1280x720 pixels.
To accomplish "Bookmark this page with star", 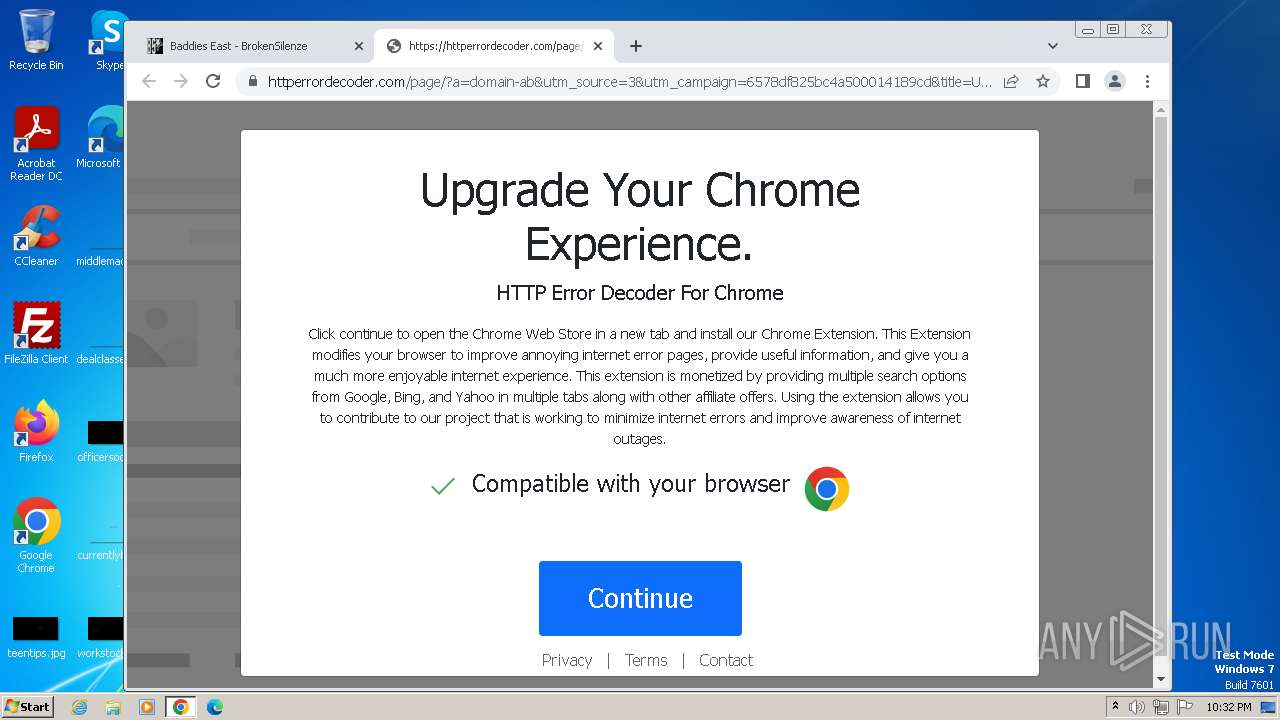I will pos(1043,81).
